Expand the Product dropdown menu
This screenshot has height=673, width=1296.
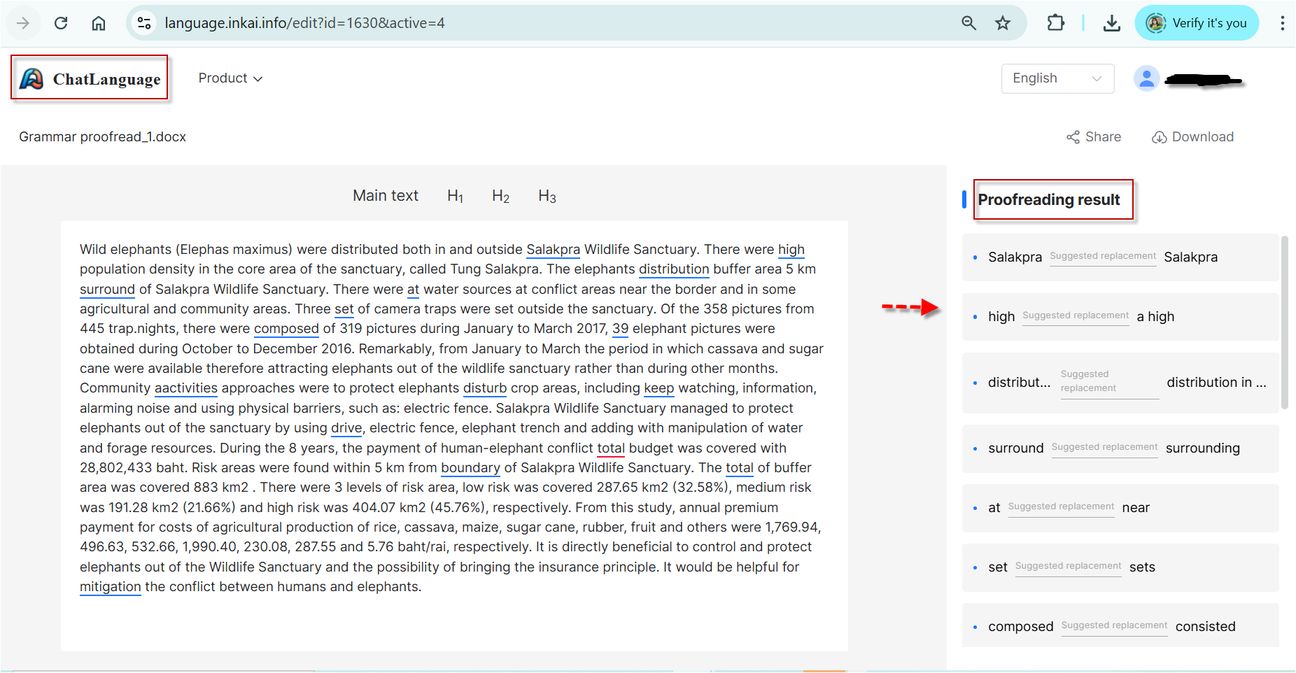click(230, 78)
